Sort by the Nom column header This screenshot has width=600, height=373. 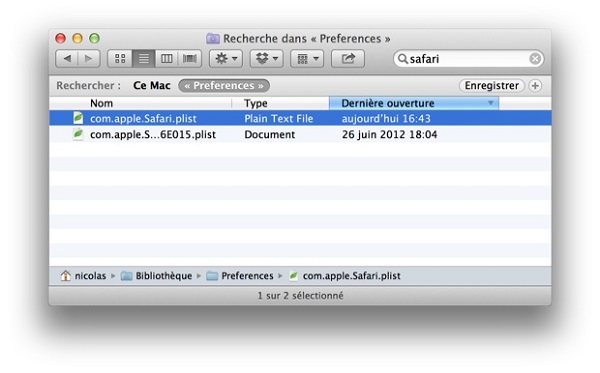(140, 103)
